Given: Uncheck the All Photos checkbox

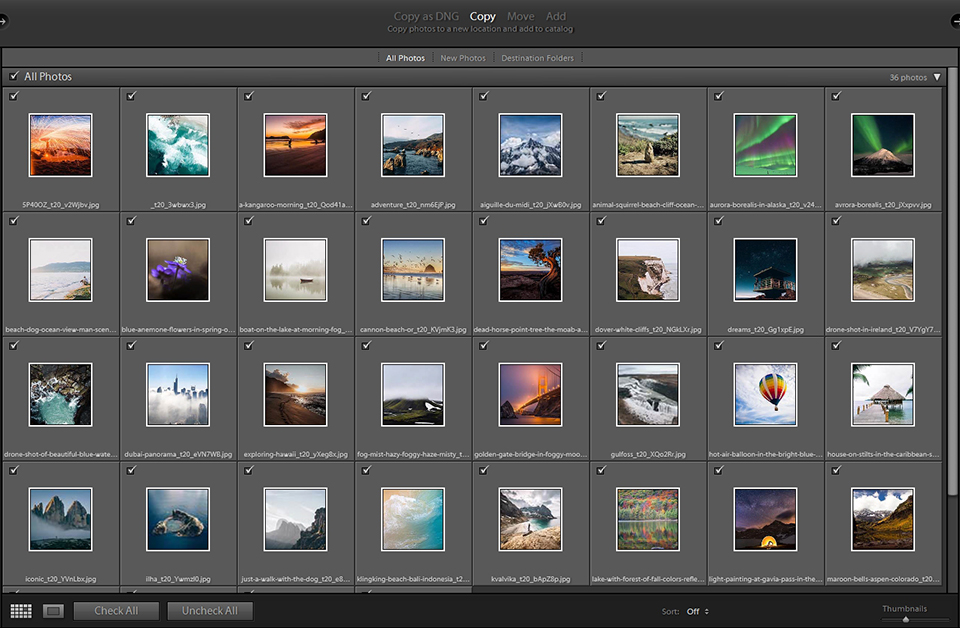Looking at the screenshot, I should (14, 76).
